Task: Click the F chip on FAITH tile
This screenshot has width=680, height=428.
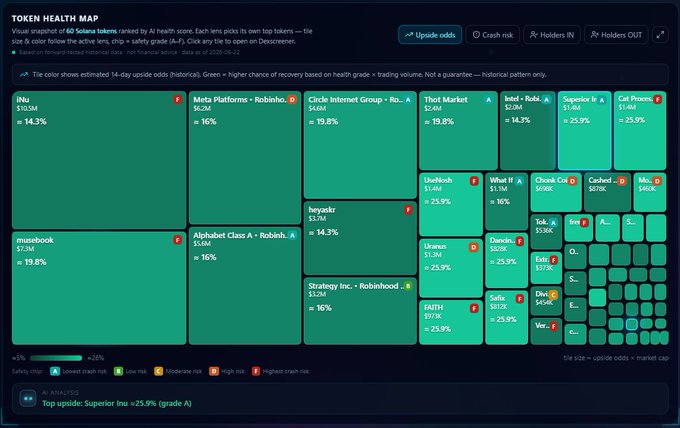Action: pyautogui.click(x=474, y=308)
